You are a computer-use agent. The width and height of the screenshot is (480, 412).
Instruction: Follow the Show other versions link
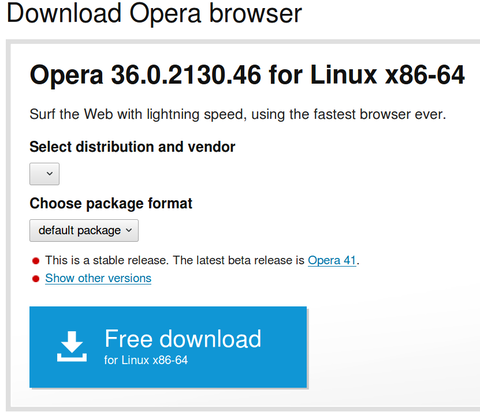[x=98, y=278]
